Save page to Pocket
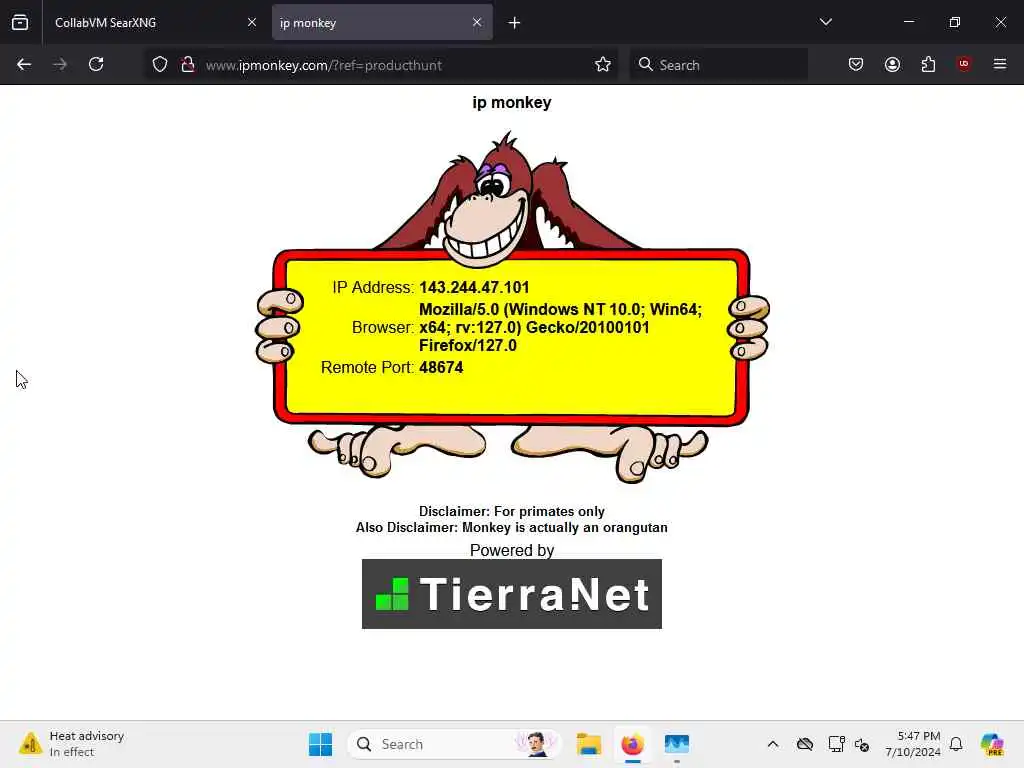This screenshot has height=768, width=1024. [x=856, y=65]
